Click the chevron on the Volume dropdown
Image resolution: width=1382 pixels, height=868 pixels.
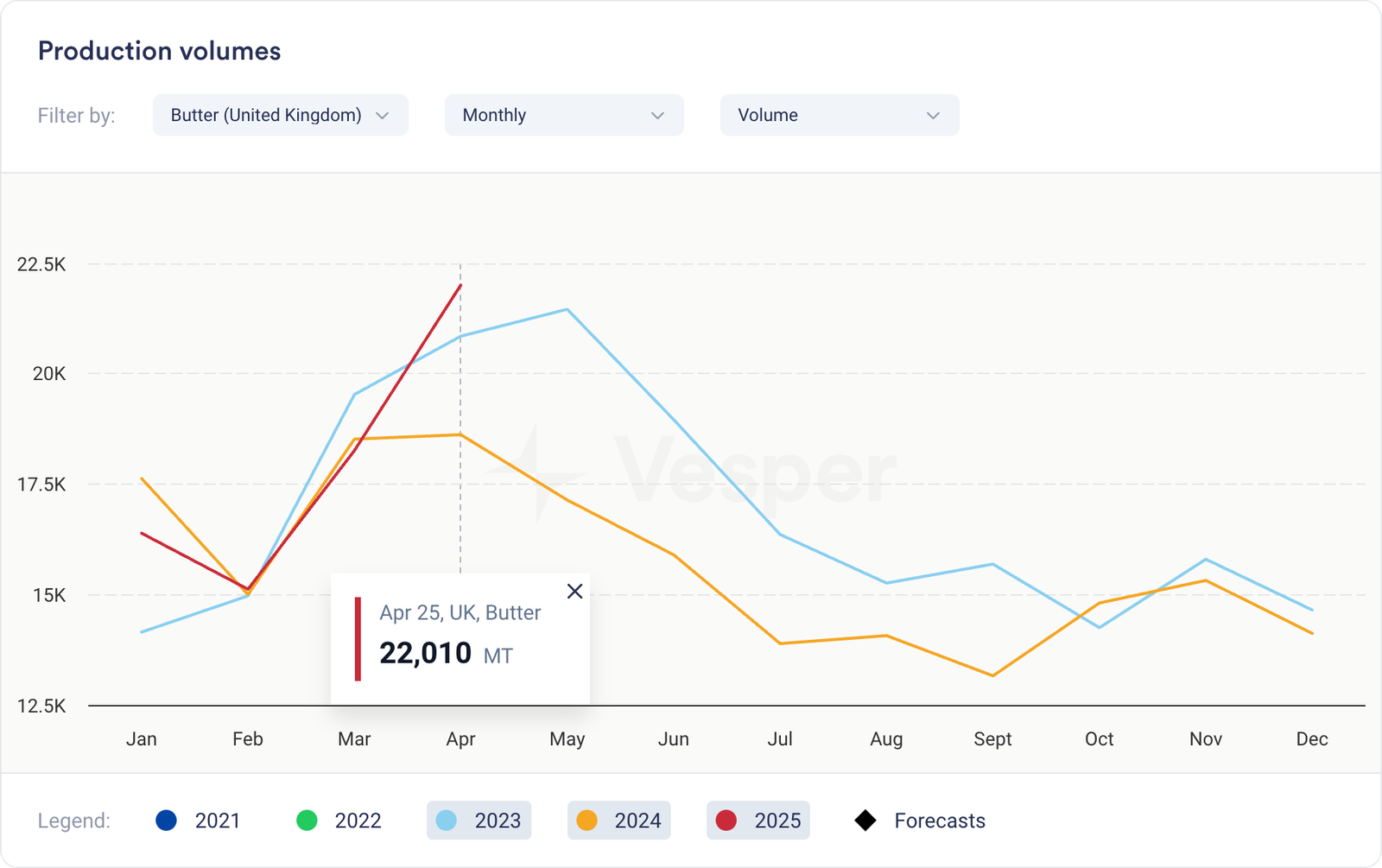pyautogui.click(x=933, y=116)
